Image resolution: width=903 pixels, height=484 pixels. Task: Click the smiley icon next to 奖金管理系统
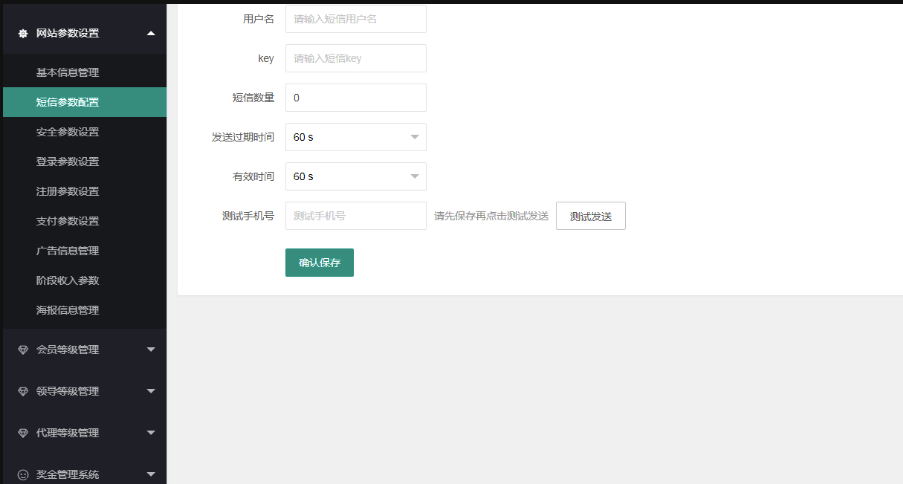(23, 474)
